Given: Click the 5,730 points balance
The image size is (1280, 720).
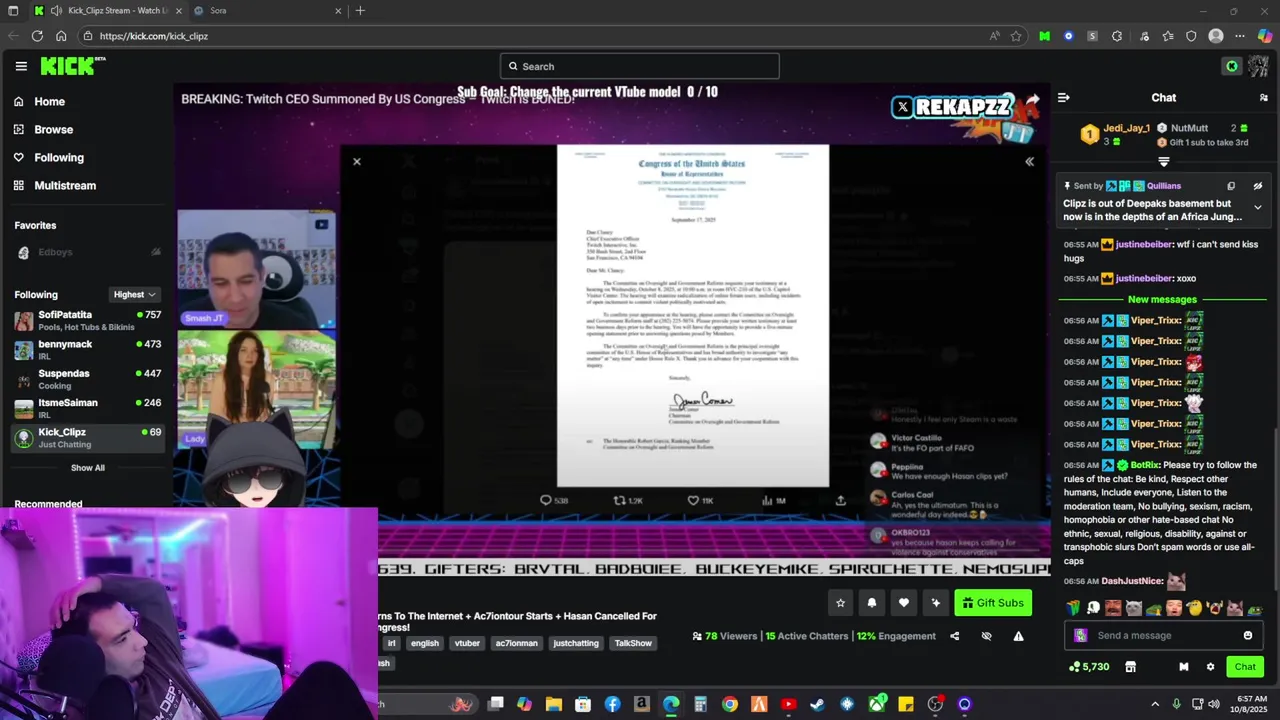Looking at the screenshot, I should (1089, 667).
